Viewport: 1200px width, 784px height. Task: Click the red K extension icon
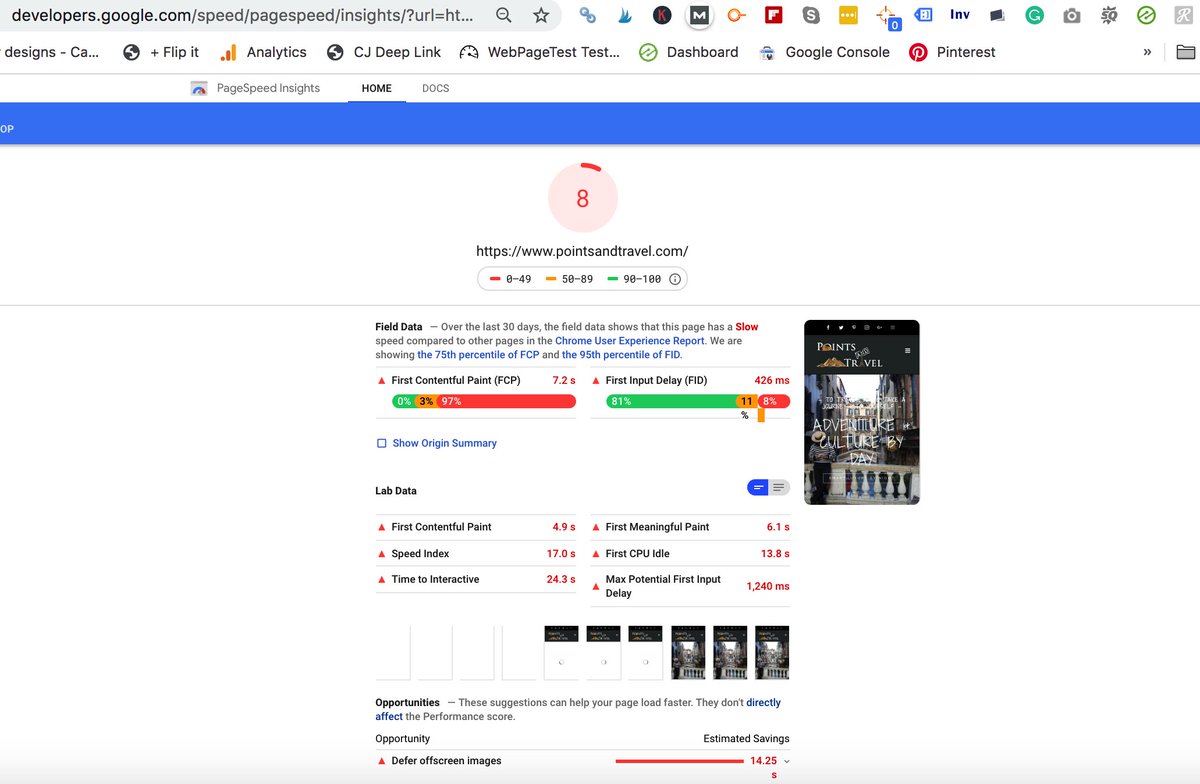tap(662, 15)
